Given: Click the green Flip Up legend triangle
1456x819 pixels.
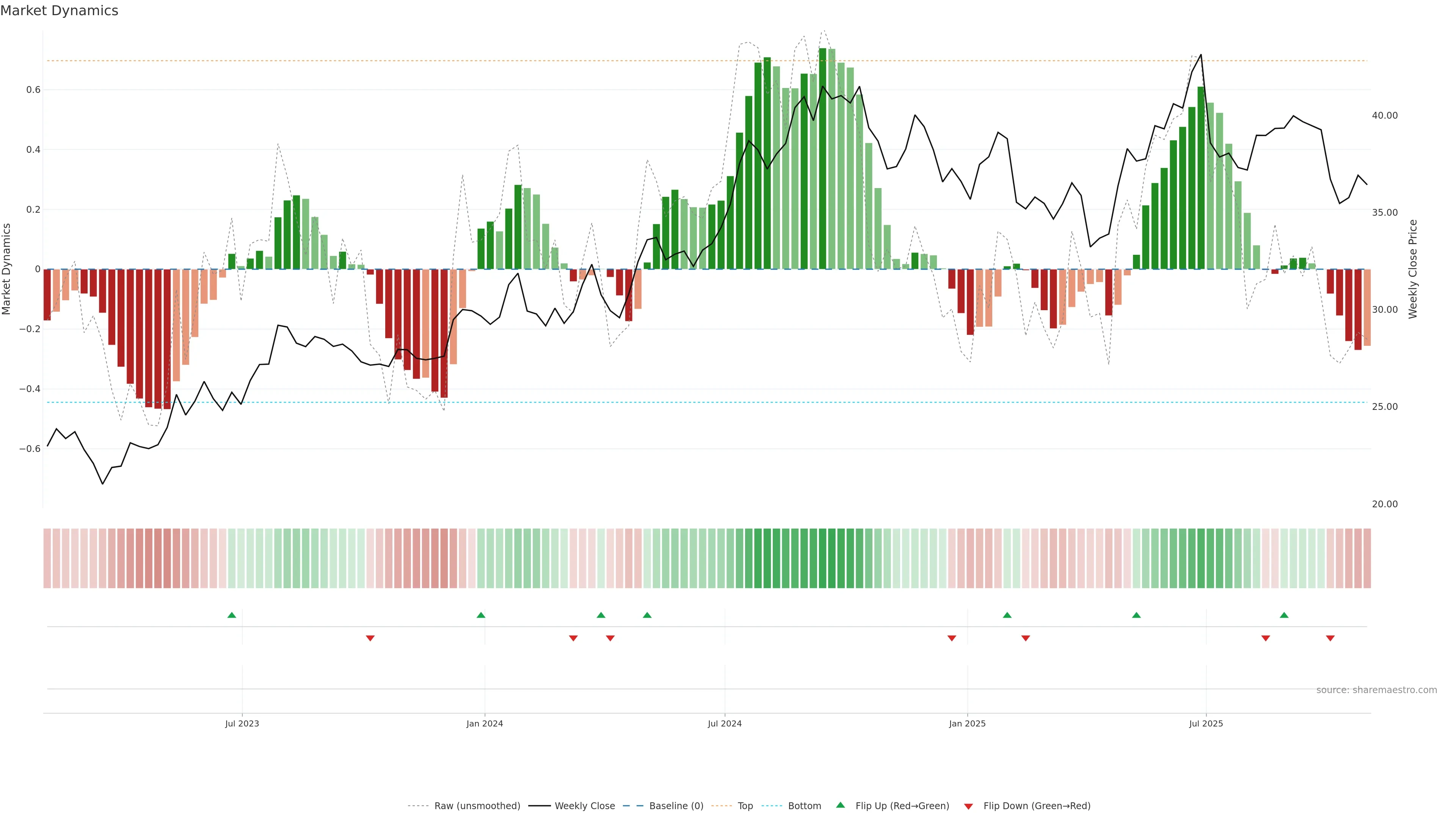Looking at the screenshot, I should (x=841, y=805).
